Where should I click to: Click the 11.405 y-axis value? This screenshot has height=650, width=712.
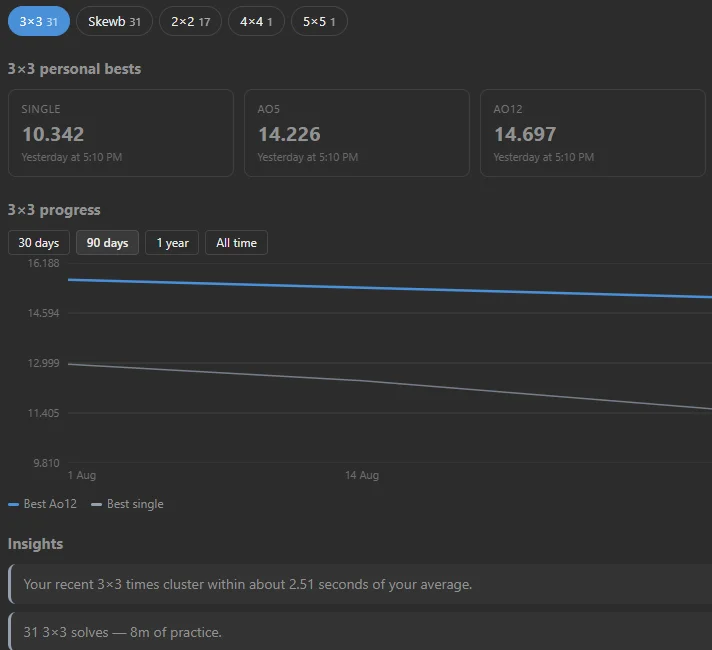[x=44, y=413]
